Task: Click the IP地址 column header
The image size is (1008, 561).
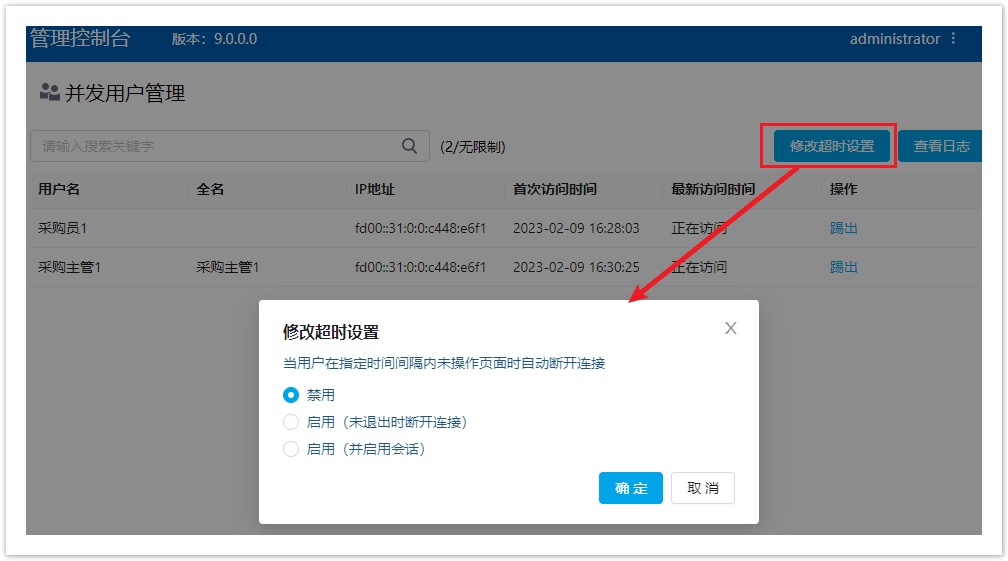Action: tap(375, 189)
